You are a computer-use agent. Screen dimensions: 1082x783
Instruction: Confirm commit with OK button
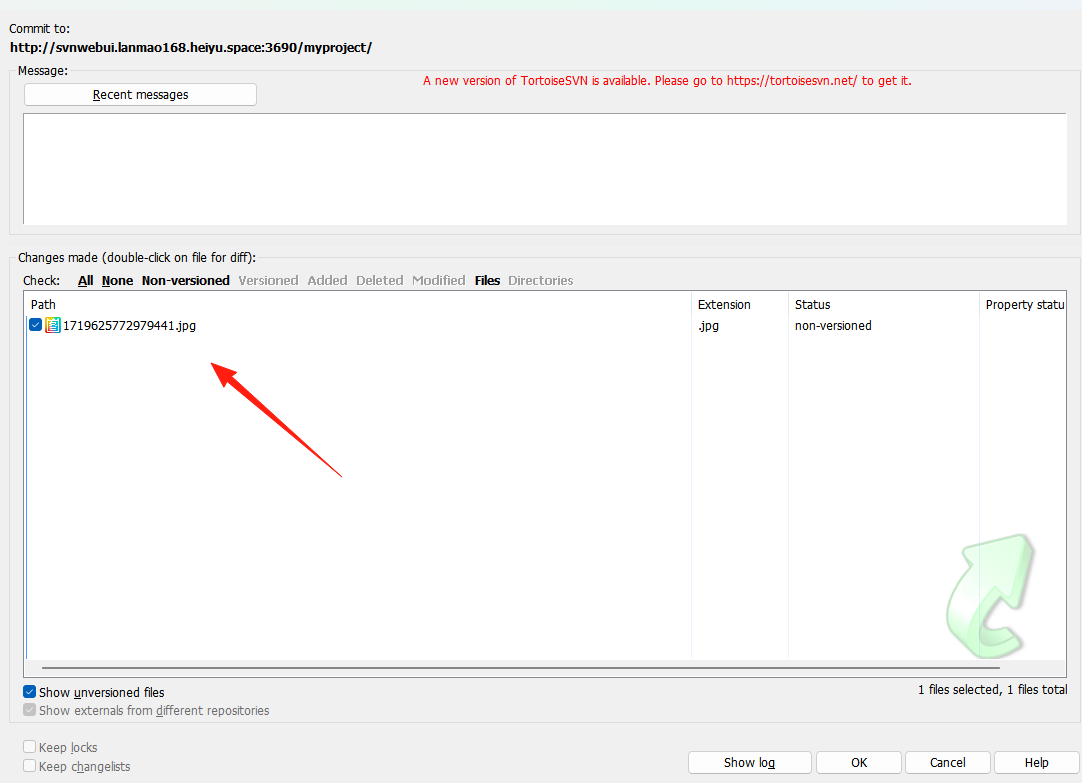[859, 762]
